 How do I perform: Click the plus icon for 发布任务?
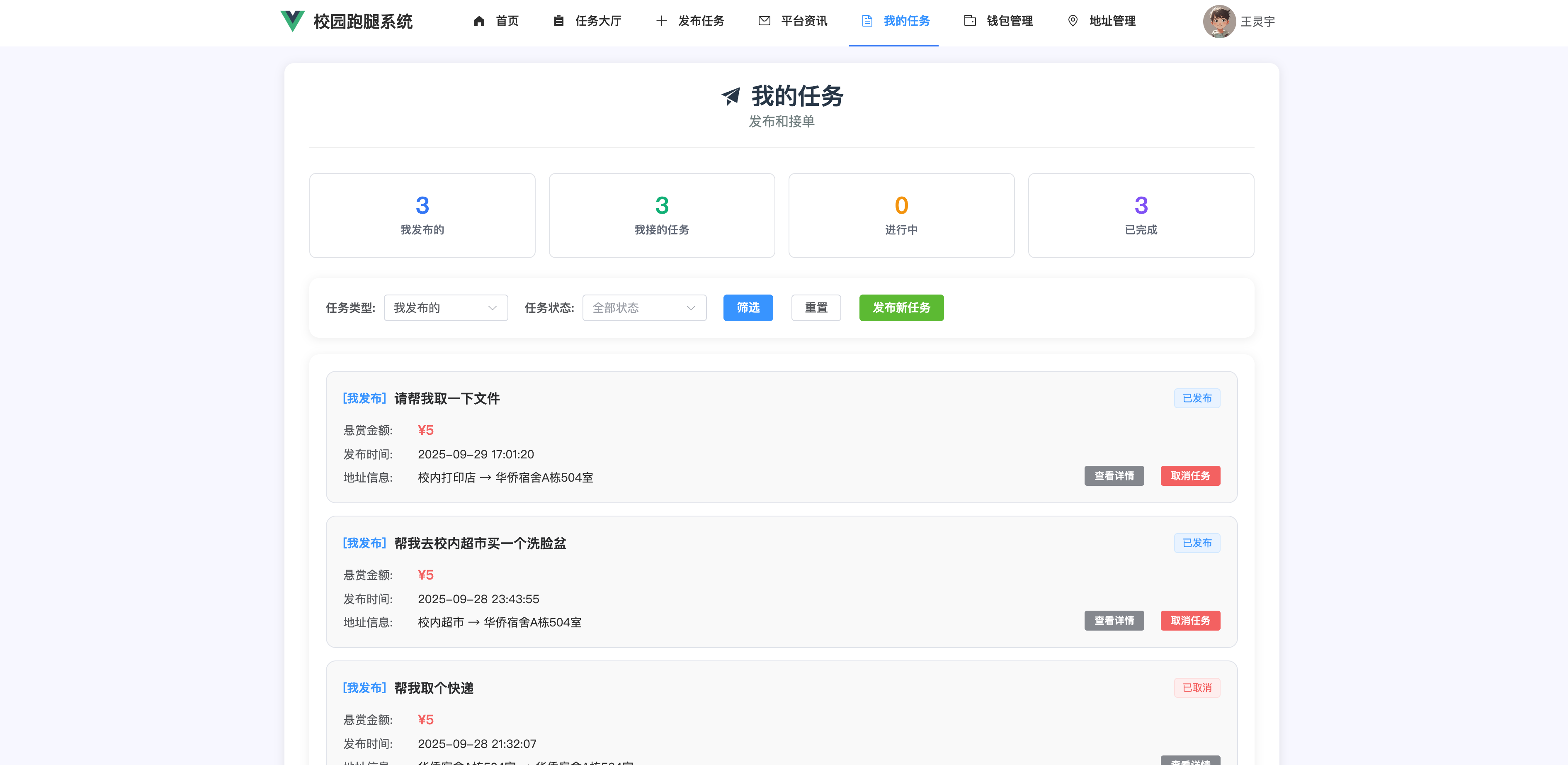pos(661,21)
